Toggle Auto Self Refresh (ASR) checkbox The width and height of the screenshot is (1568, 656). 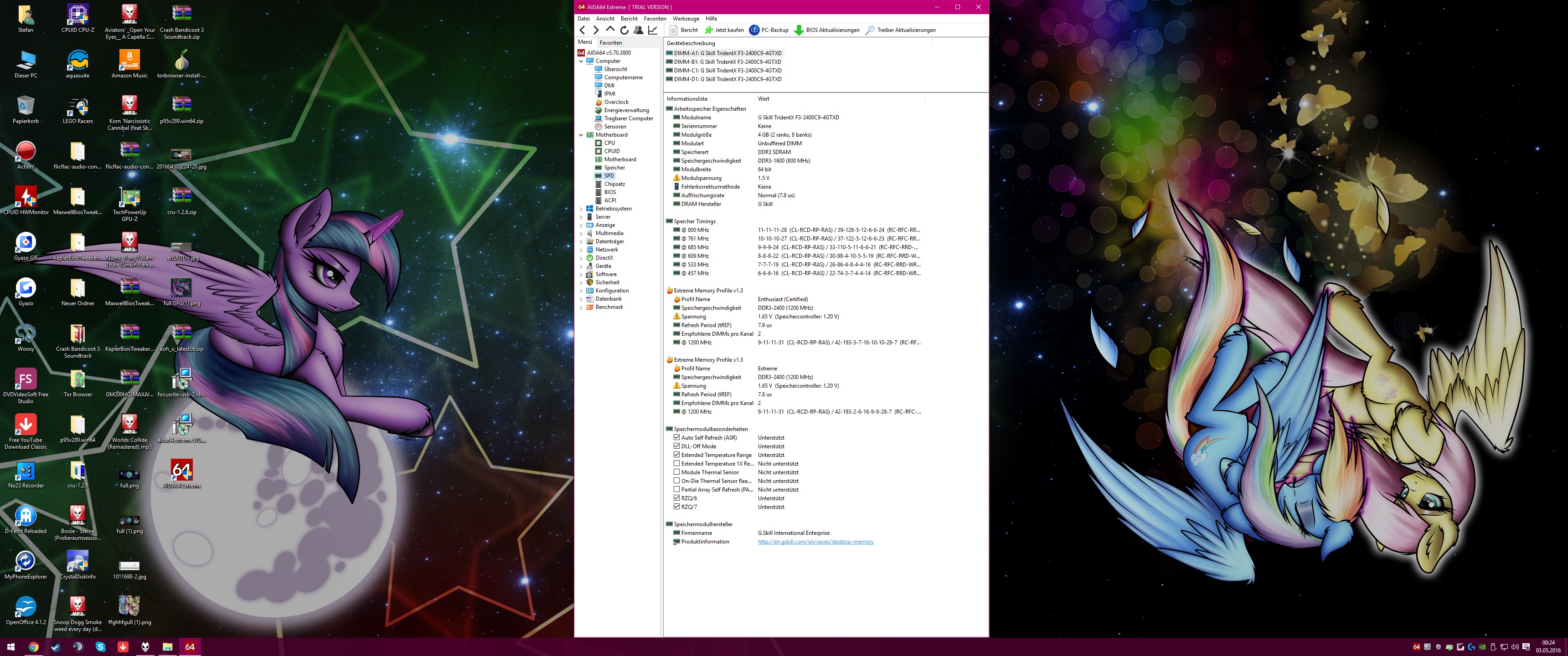[676, 437]
